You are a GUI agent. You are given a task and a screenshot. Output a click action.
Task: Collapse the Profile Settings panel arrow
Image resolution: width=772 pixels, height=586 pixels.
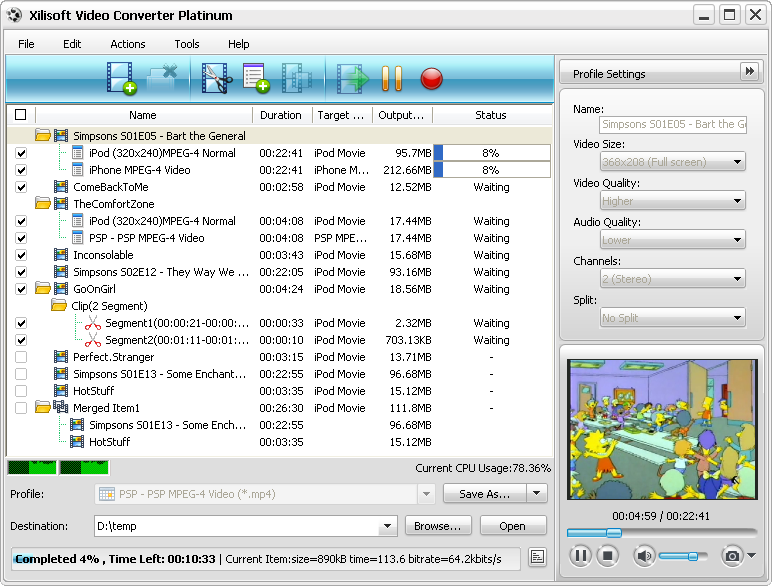coord(749,72)
